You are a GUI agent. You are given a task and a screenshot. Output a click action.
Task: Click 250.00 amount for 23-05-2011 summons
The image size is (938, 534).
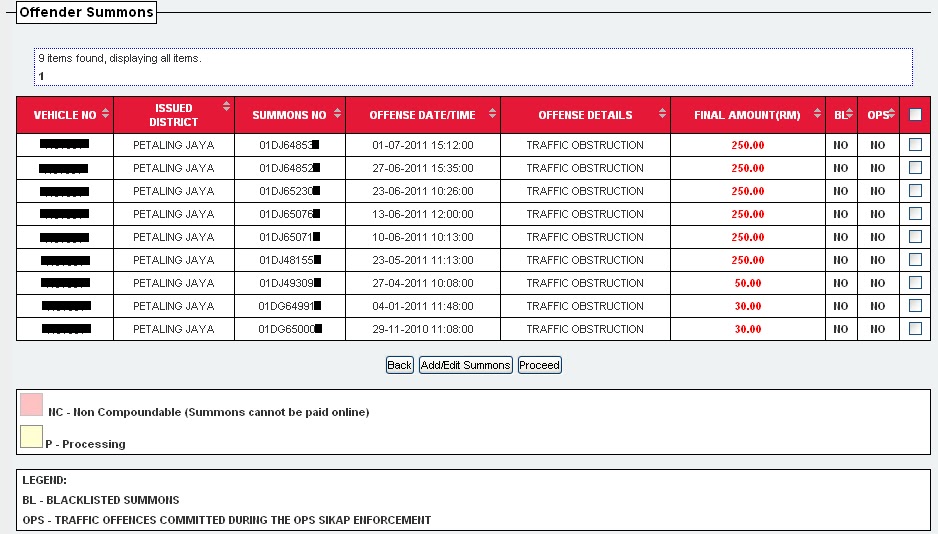tap(748, 260)
